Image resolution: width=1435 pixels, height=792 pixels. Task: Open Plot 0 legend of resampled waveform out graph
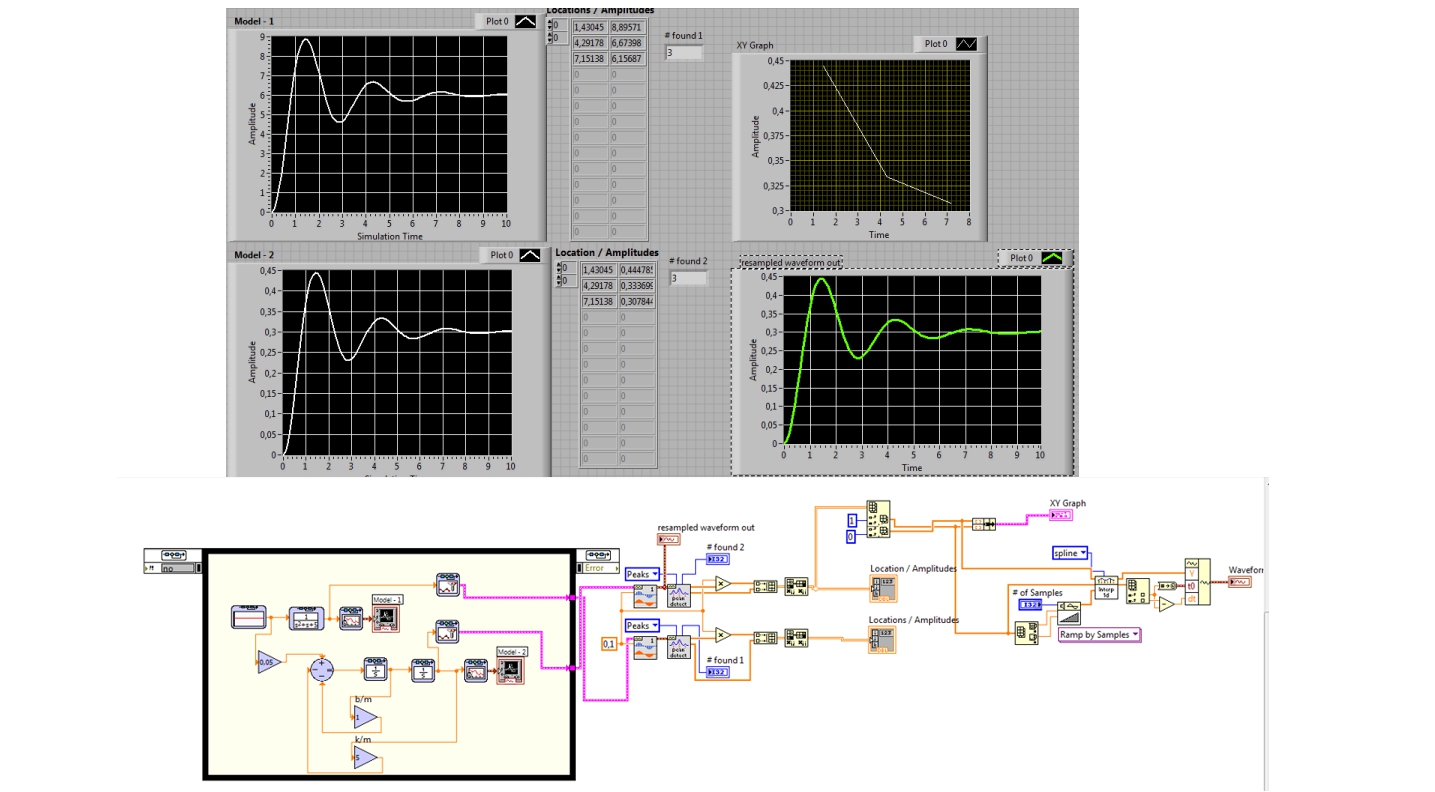[x=1035, y=257]
